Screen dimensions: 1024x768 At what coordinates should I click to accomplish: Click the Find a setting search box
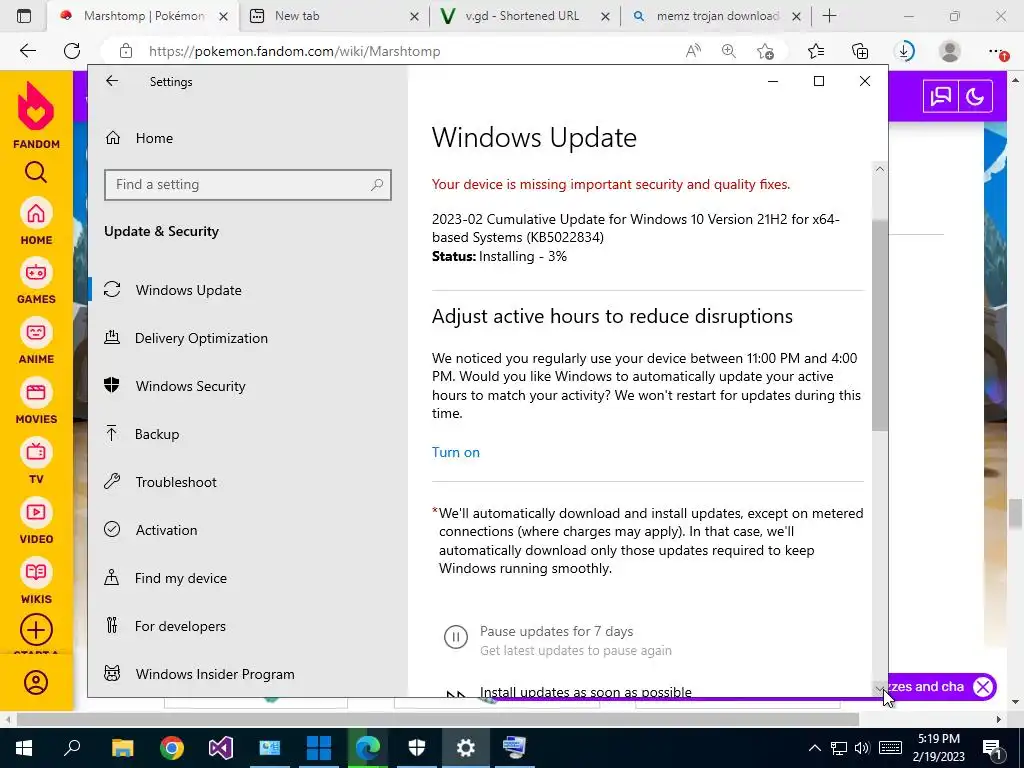[x=248, y=185]
